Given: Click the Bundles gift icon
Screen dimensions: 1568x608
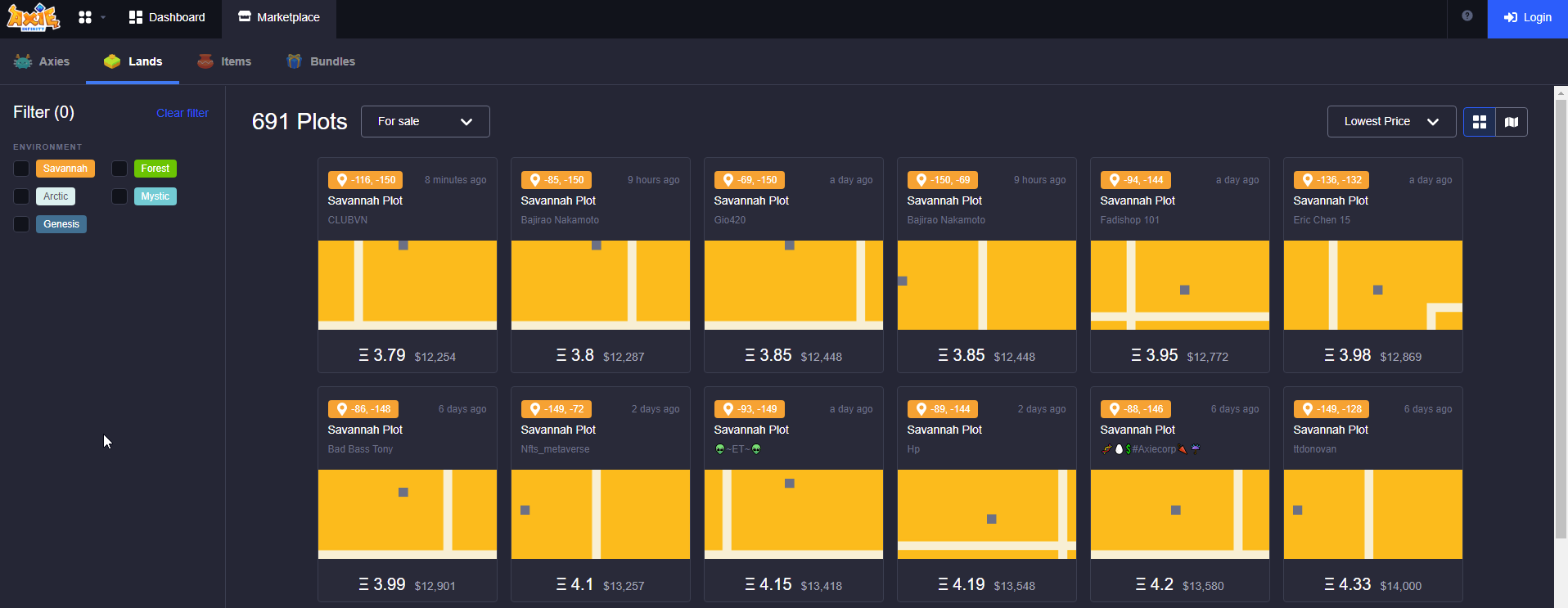Looking at the screenshot, I should (x=294, y=61).
